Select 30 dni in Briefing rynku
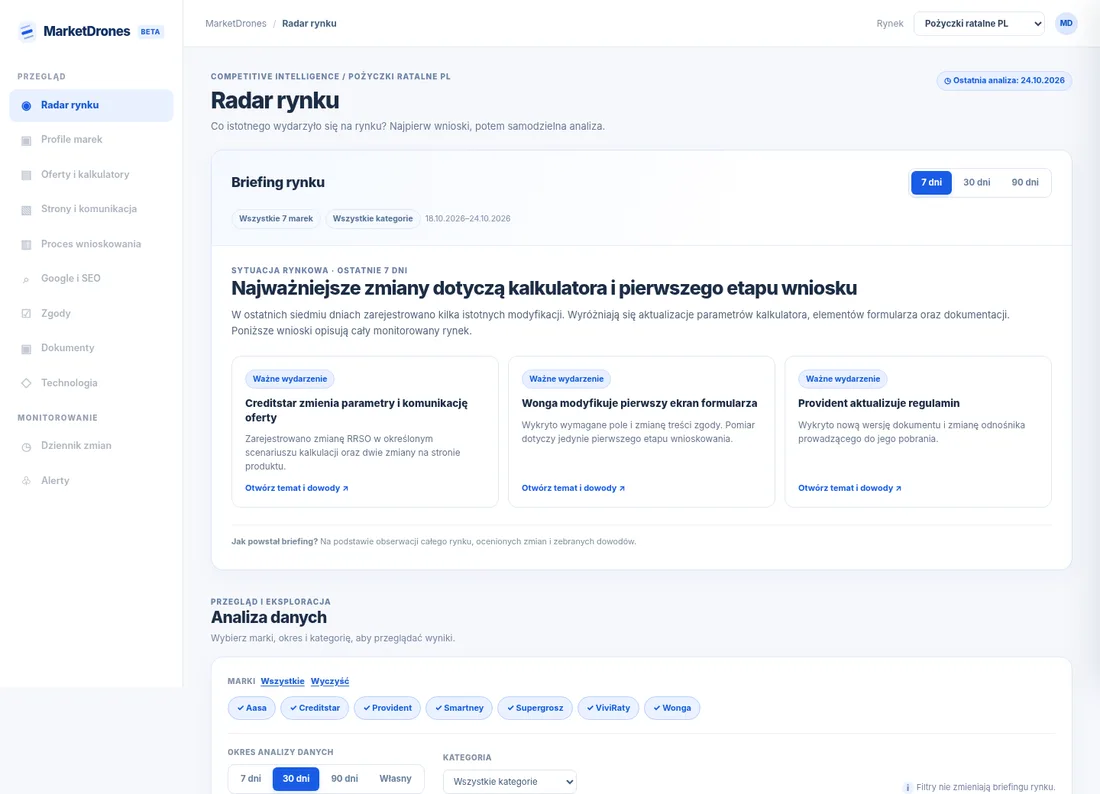This screenshot has height=794, width=1100. coord(977,182)
